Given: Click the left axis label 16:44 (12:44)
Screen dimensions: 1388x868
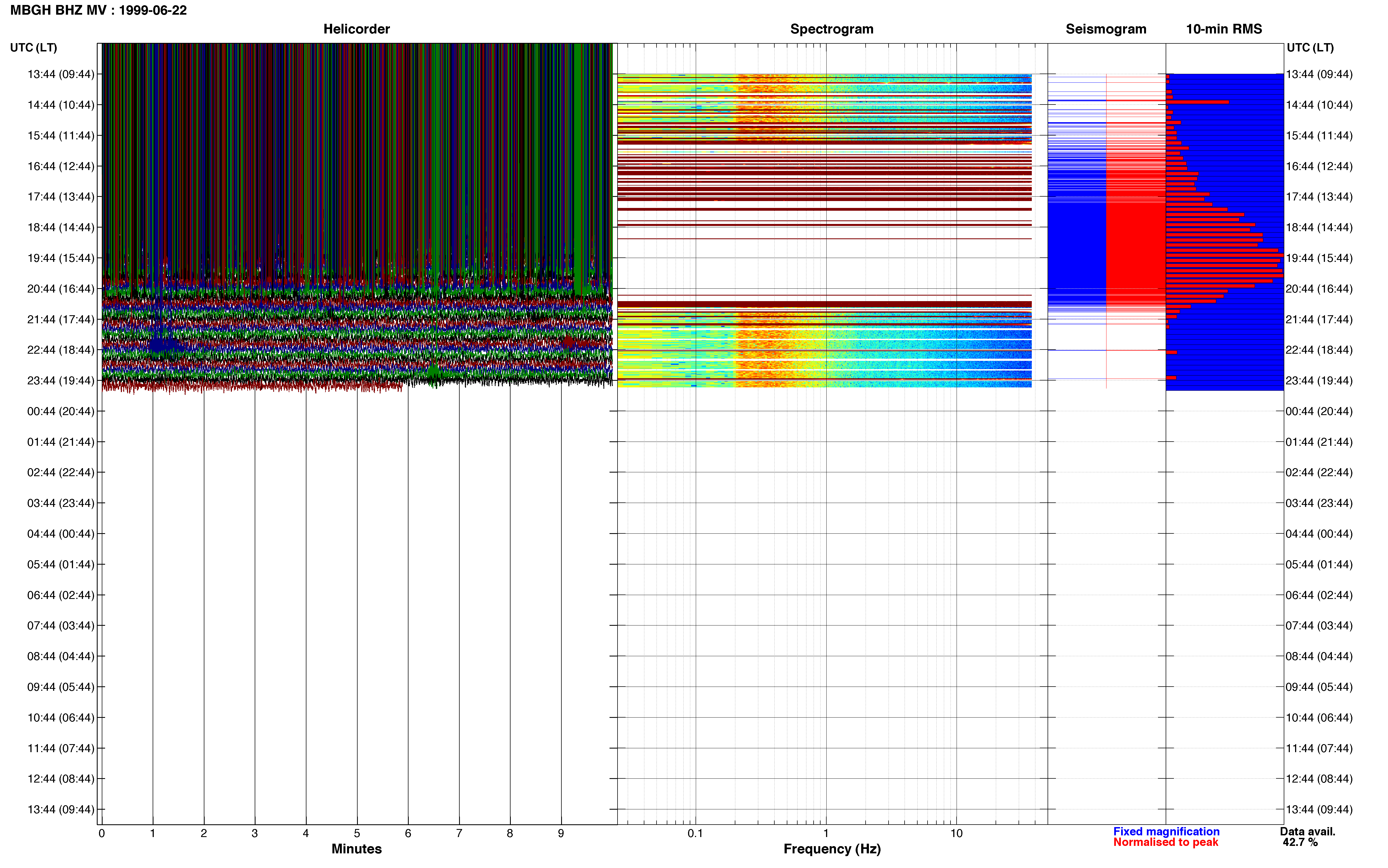Looking at the screenshot, I should tap(61, 166).
